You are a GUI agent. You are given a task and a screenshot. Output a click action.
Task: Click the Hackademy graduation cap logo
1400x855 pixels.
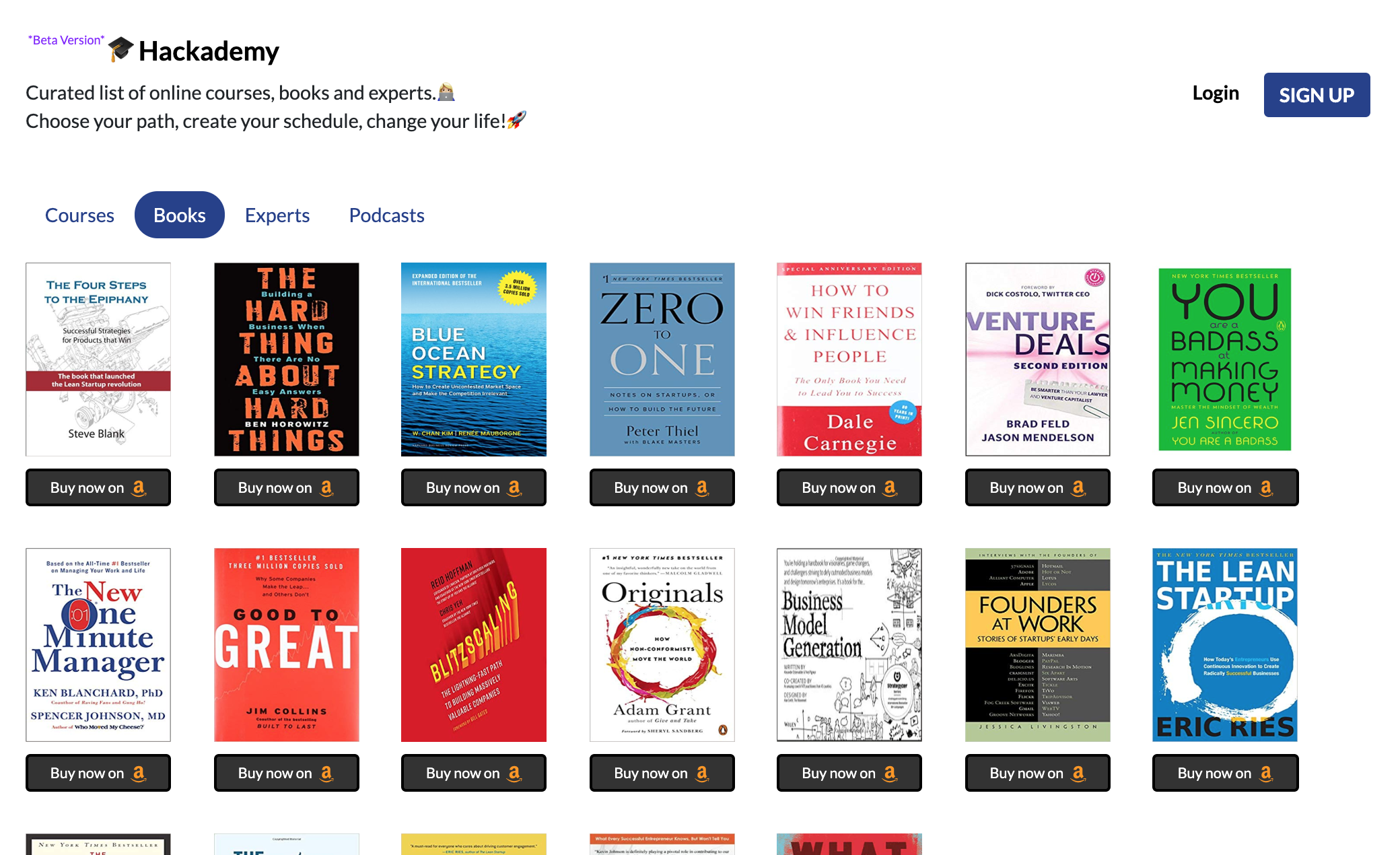(120, 49)
